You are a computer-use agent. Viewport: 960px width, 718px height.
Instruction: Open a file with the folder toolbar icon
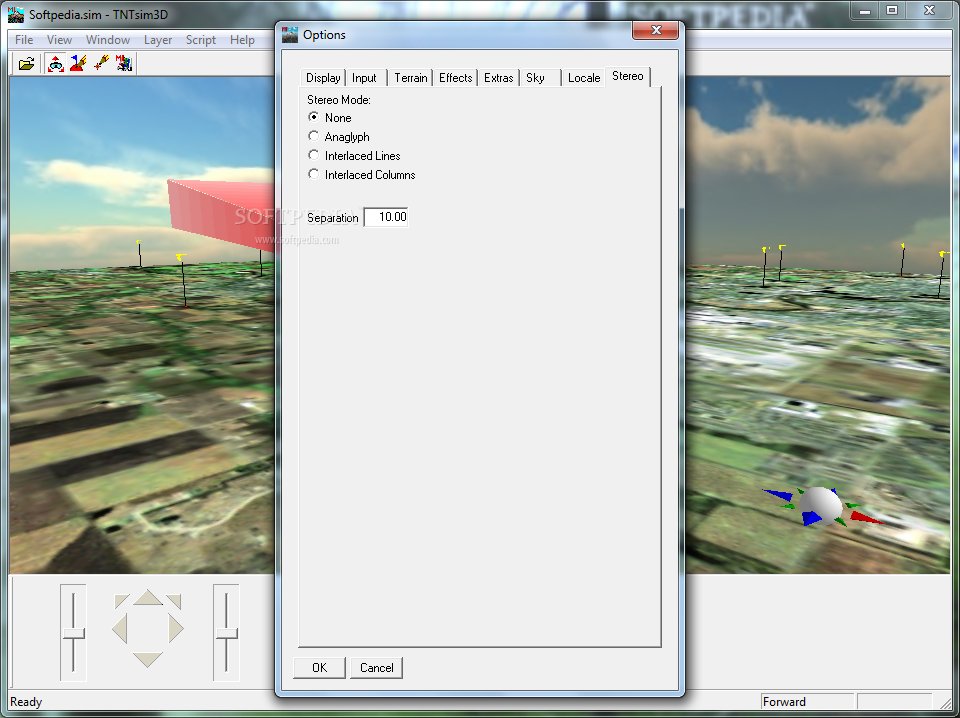coord(26,63)
